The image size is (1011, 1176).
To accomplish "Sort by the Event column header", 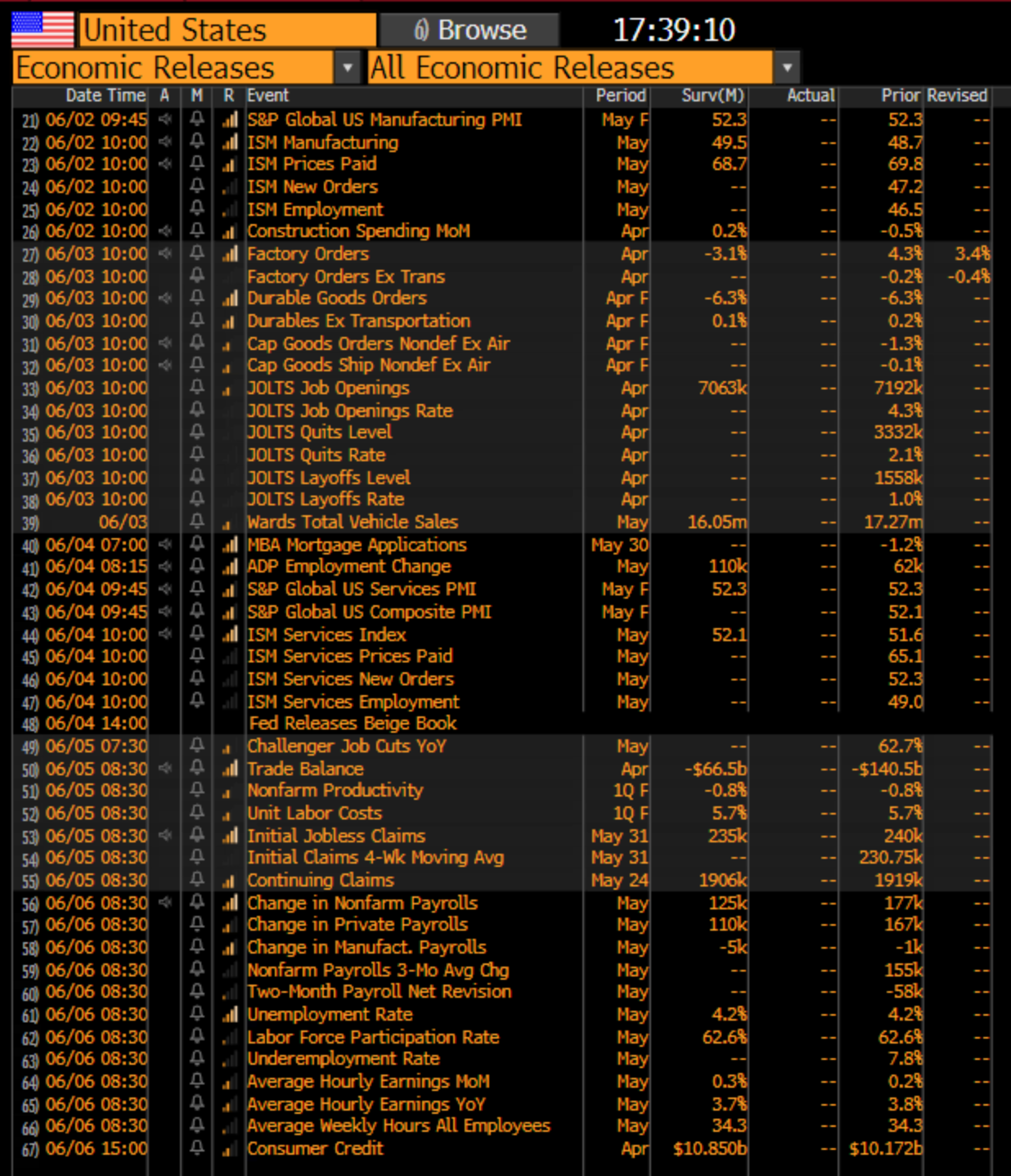I will click(x=267, y=96).
